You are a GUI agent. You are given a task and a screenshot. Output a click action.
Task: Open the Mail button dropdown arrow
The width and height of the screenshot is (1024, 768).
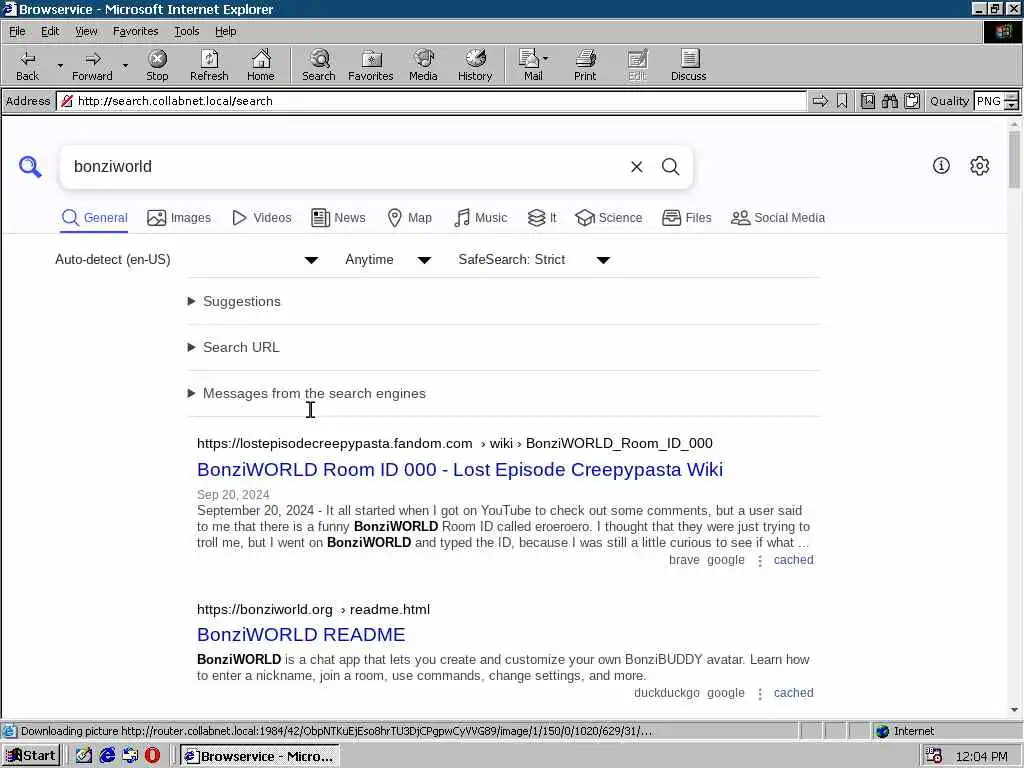(x=545, y=59)
